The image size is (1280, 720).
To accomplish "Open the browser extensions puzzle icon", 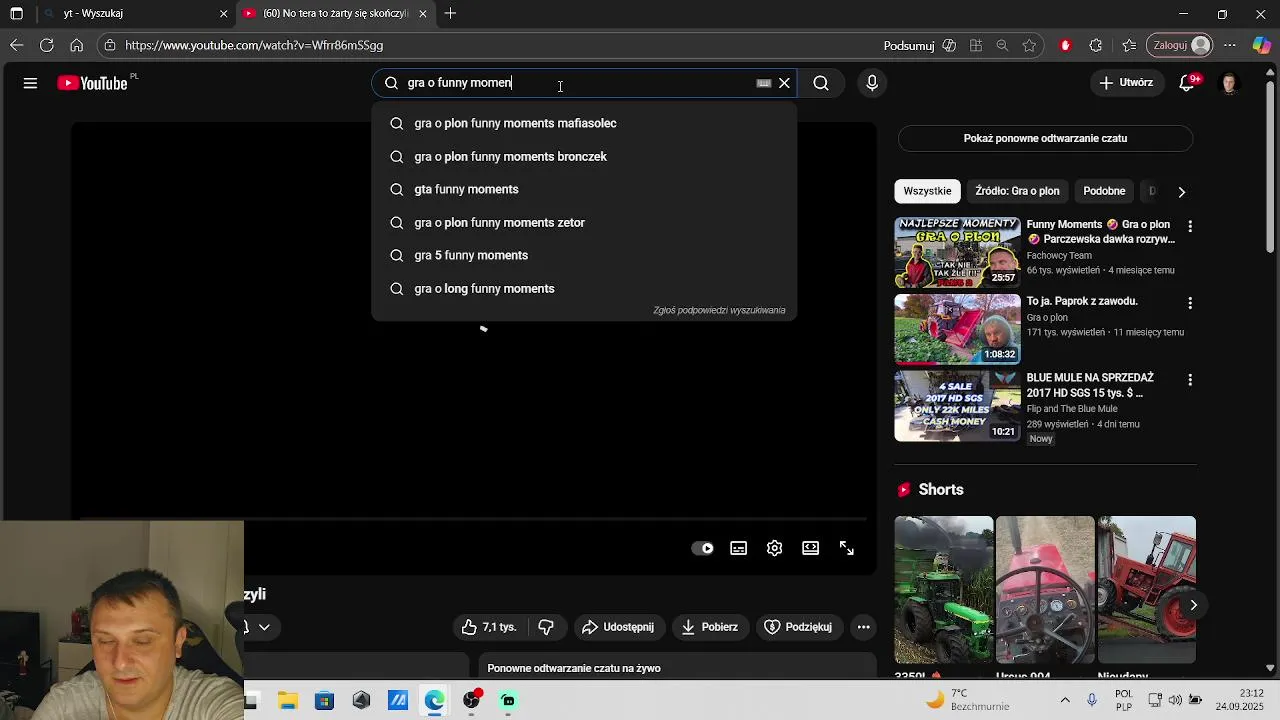I will (x=1096, y=45).
